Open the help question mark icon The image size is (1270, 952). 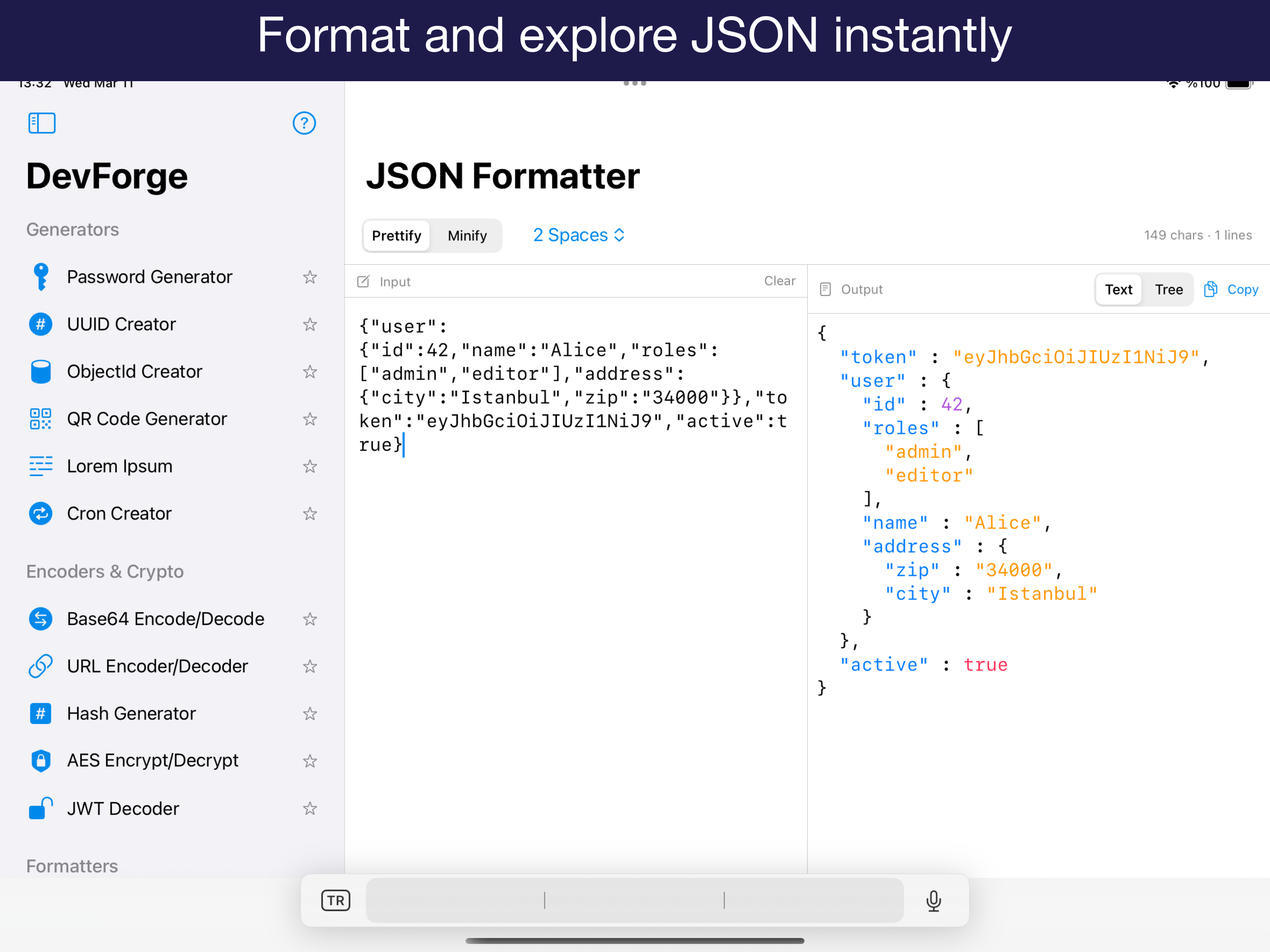(304, 123)
